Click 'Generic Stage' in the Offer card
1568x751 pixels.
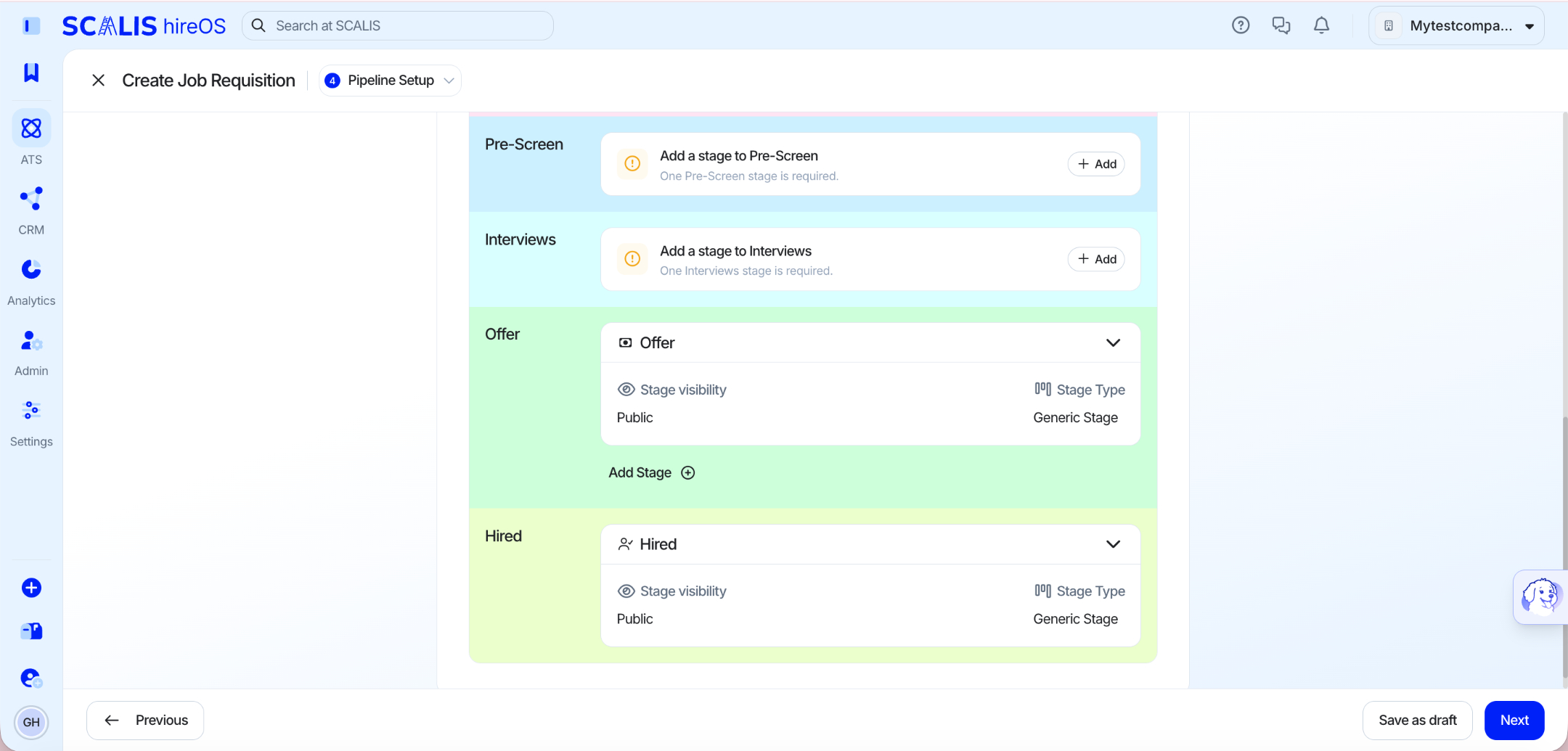click(x=1076, y=418)
